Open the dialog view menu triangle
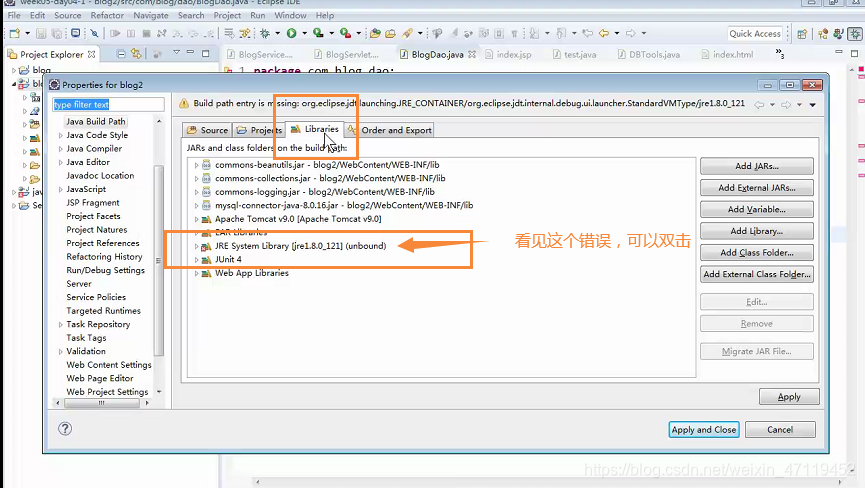This screenshot has height=488, width=865. click(x=813, y=105)
